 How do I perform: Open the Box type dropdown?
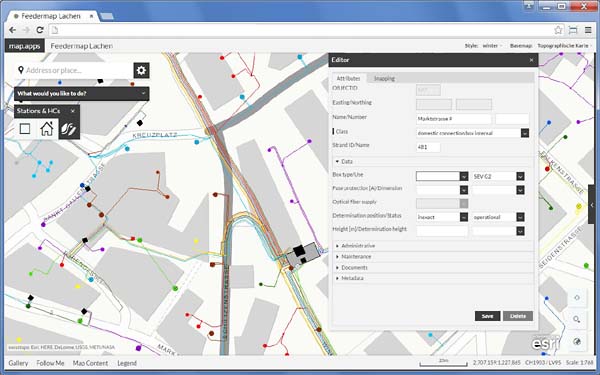464,176
